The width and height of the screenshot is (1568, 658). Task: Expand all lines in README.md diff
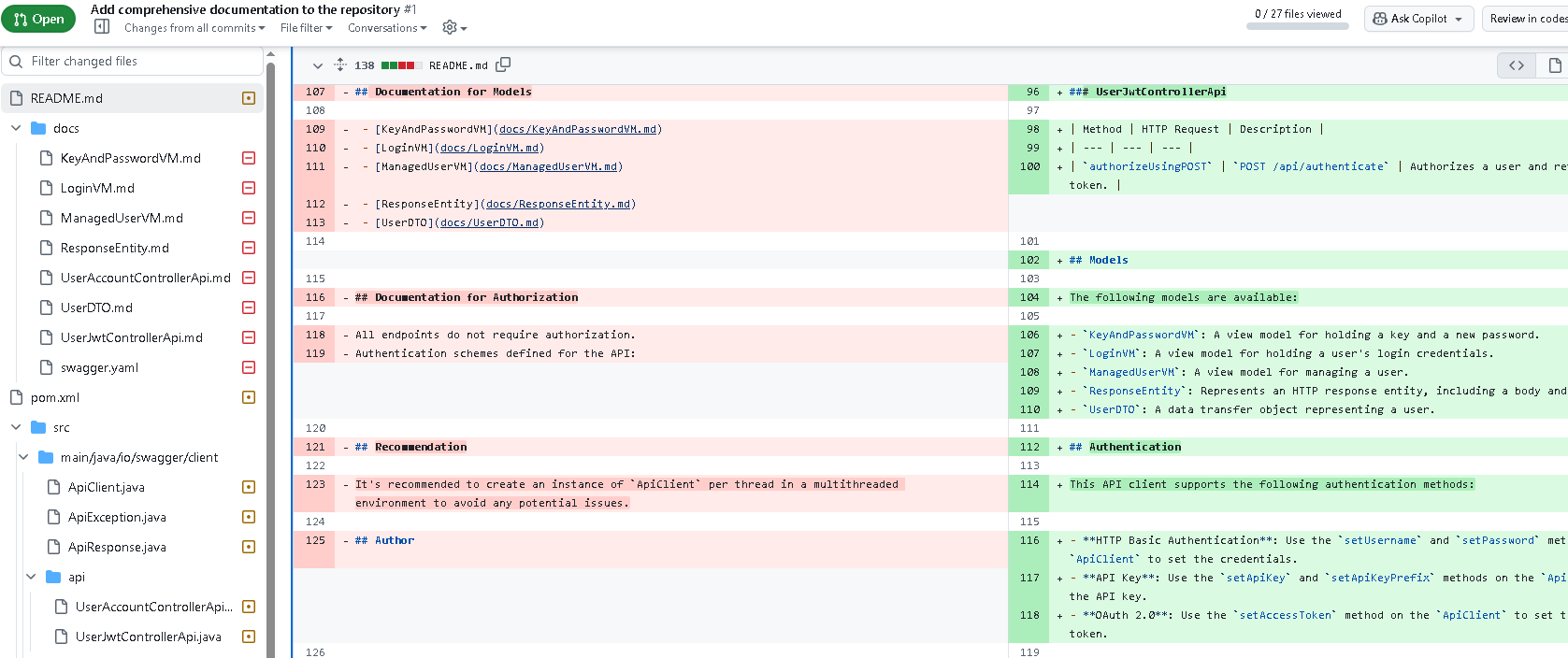pyautogui.click(x=340, y=65)
